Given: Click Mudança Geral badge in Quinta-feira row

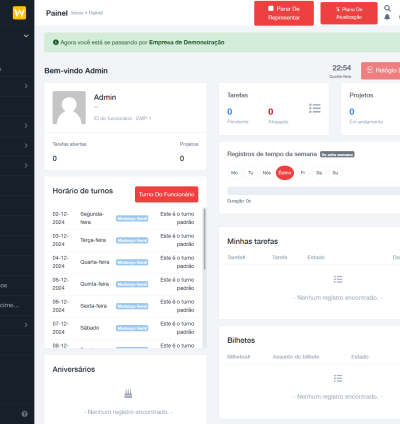Looking at the screenshot, I should click(132, 284).
